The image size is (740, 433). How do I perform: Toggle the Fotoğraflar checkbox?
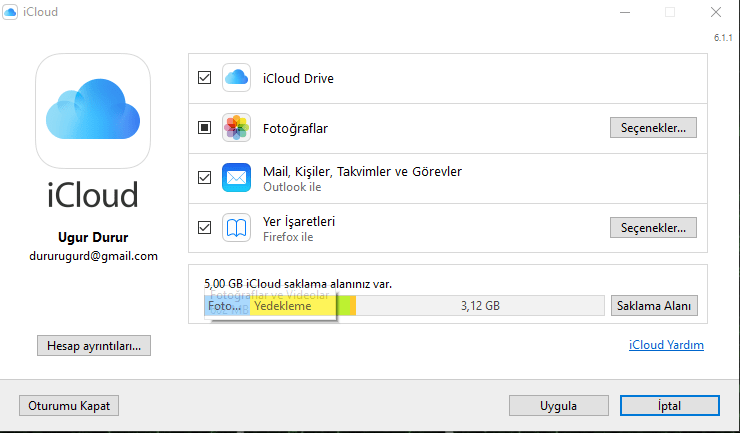pyautogui.click(x=205, y=128)
